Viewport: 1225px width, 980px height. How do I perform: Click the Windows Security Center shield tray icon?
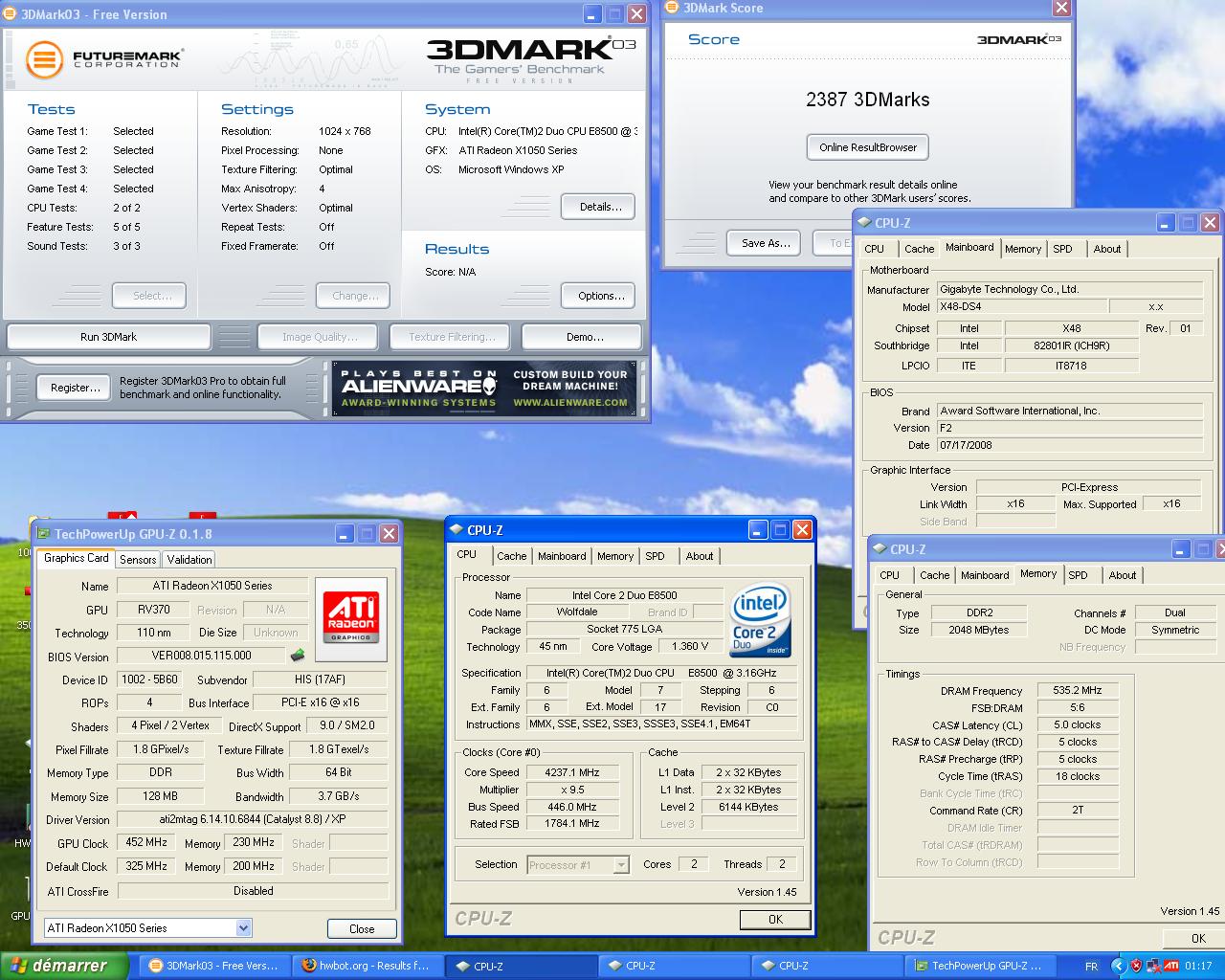click(x=1136, y=966)
